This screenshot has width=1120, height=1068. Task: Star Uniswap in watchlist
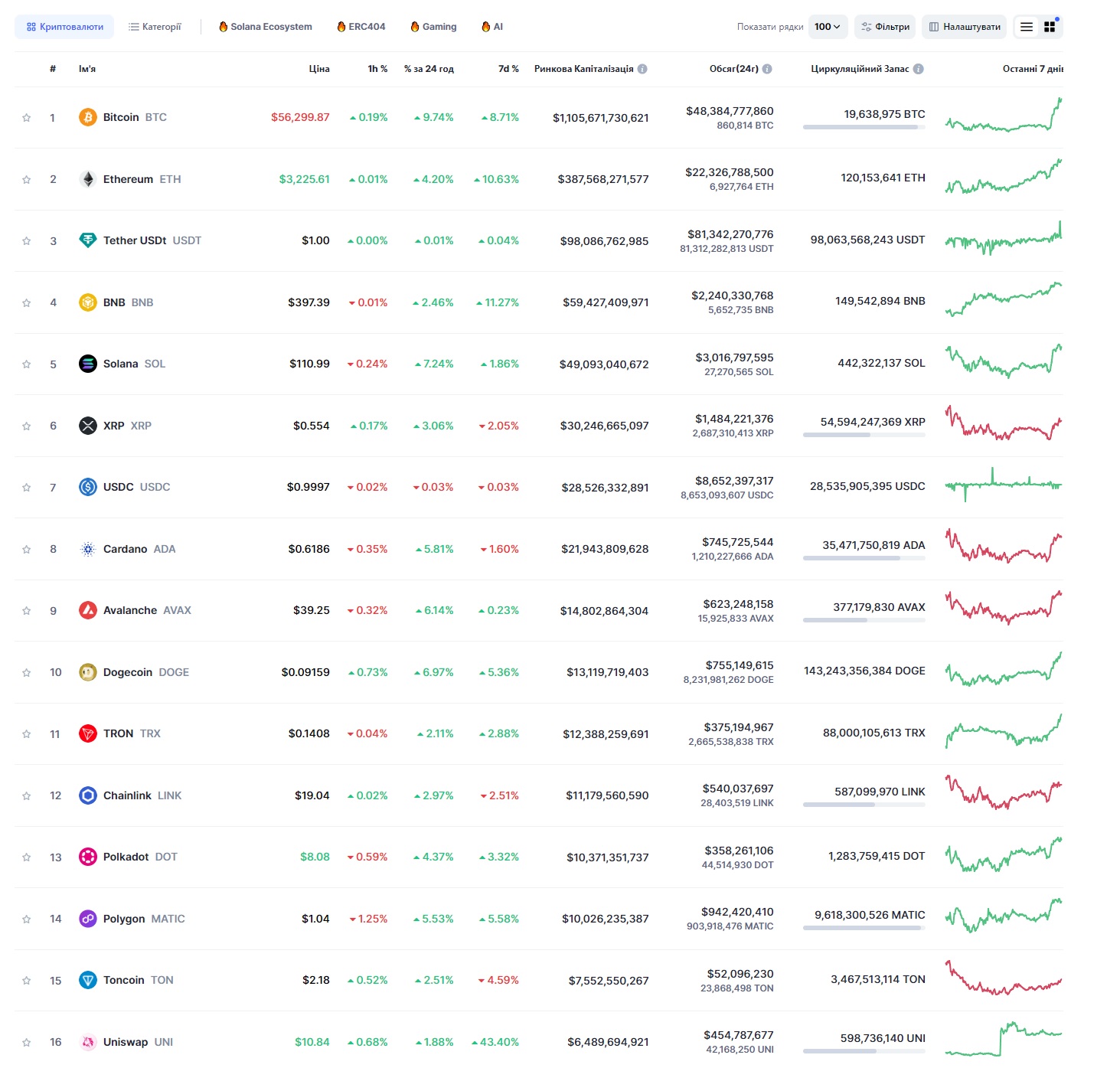click(27, 1042)
